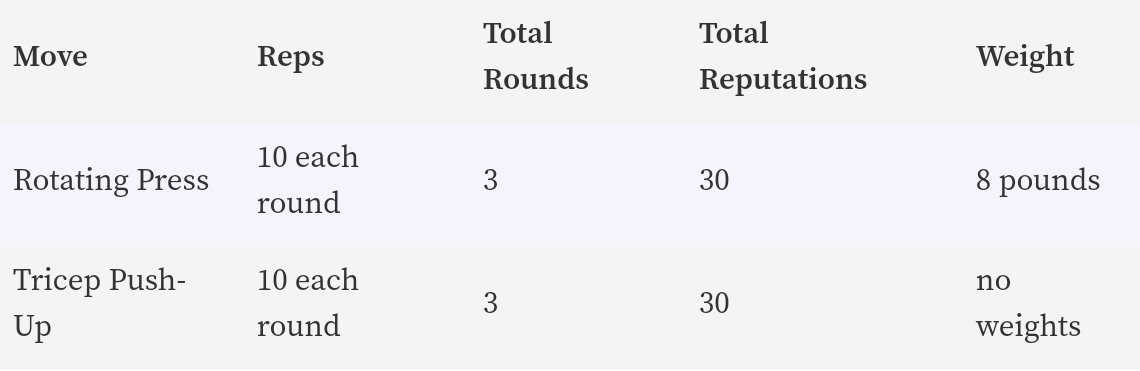Click the Move column header
Screen dimensions: 1140x371
click(50, 57)
